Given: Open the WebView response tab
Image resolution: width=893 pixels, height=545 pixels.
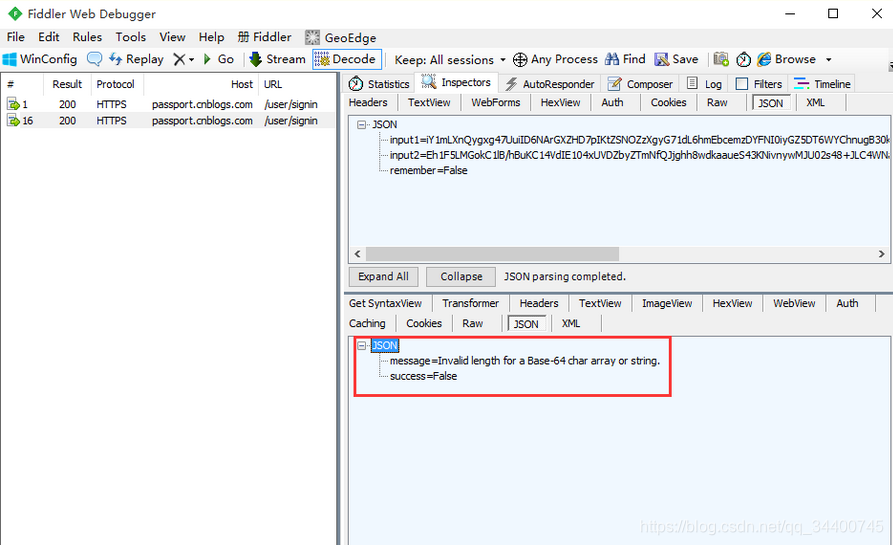Looking at the screenshot, I should (794, 304).
